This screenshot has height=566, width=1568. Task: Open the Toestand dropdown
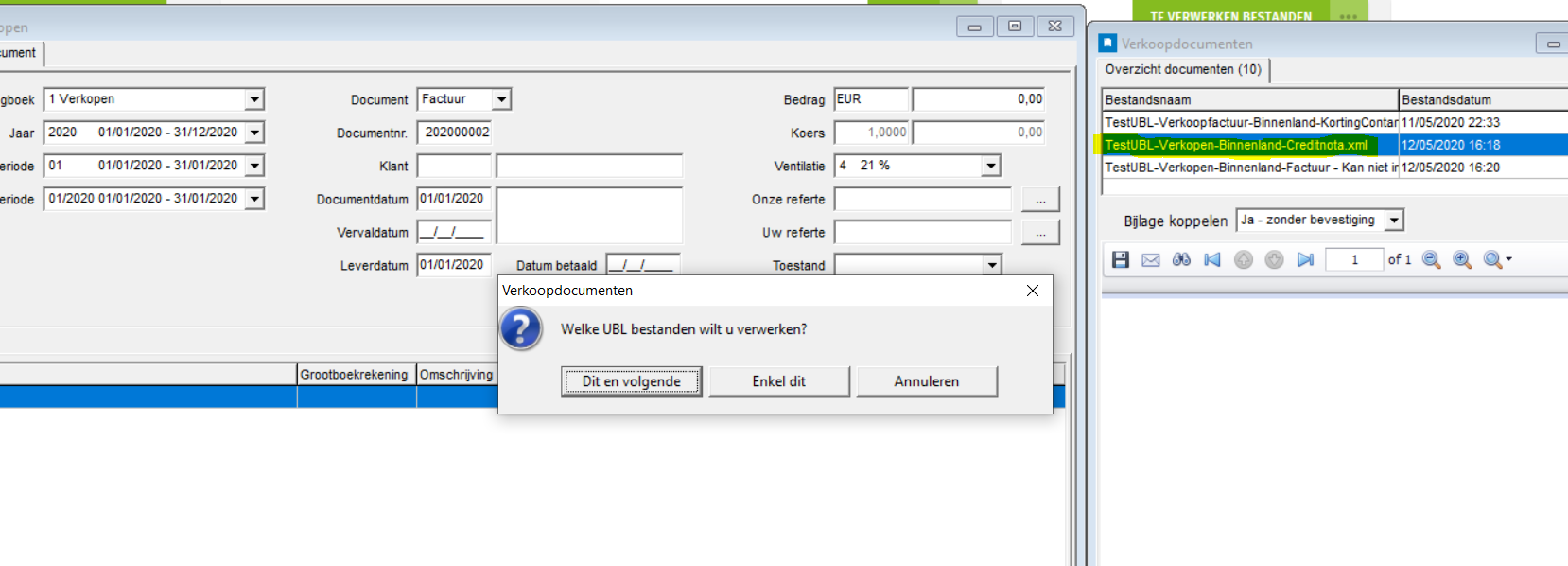point(991,266)
